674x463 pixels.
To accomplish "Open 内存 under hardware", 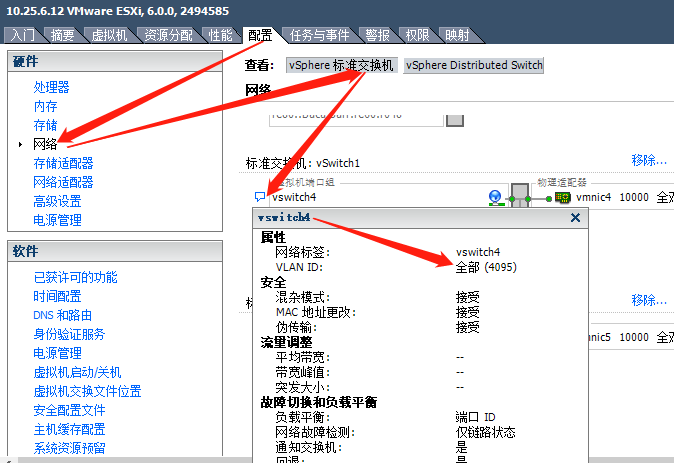I will 45,106.
